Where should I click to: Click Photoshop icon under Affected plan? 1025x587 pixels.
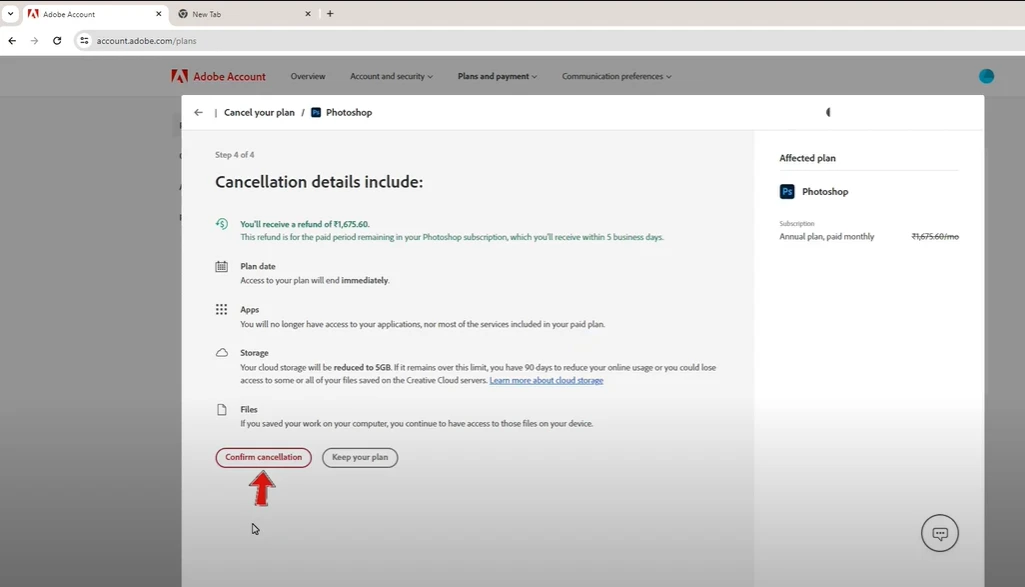pos(787,192)
